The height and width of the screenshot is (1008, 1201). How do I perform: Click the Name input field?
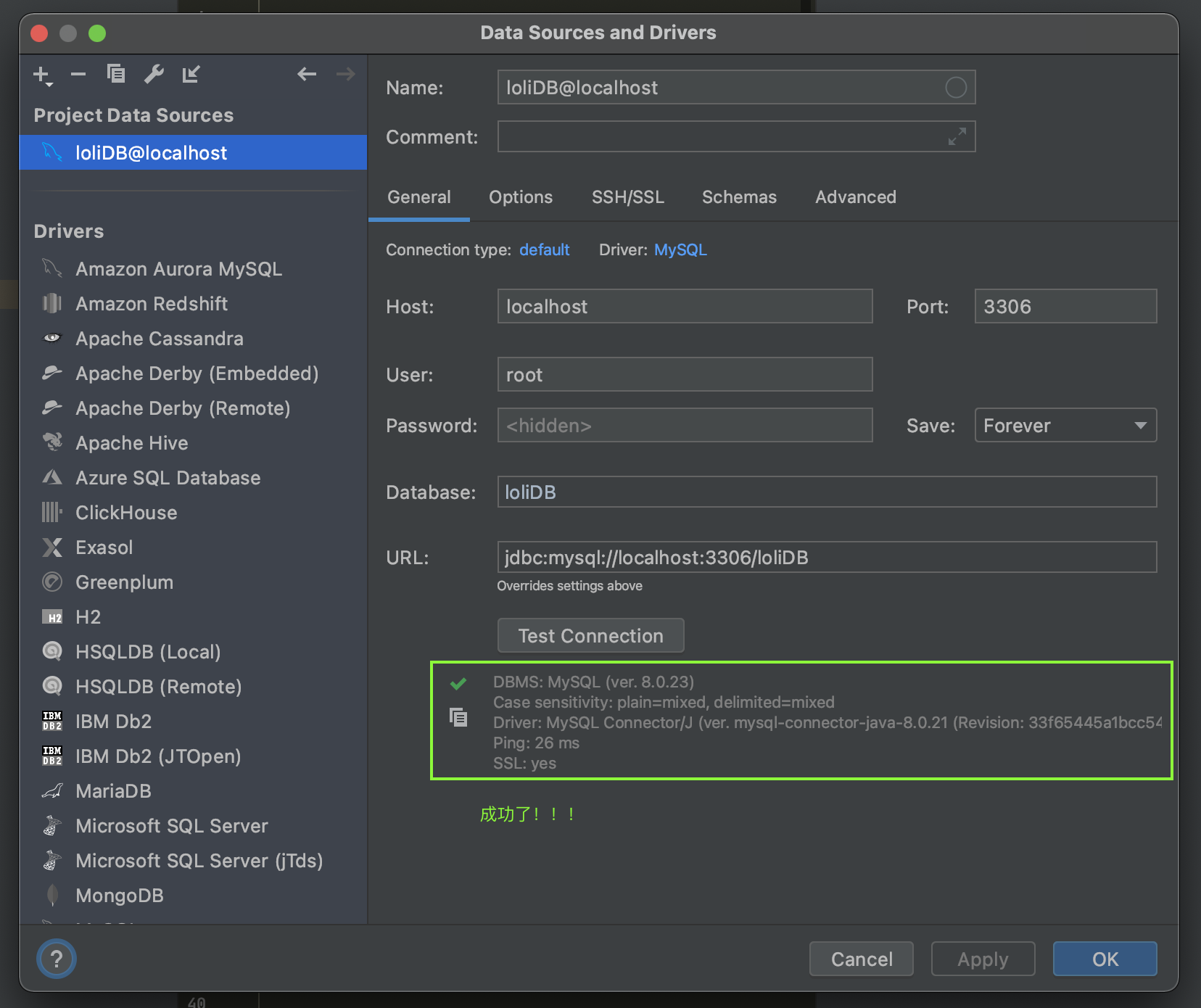tap(736, 88)
